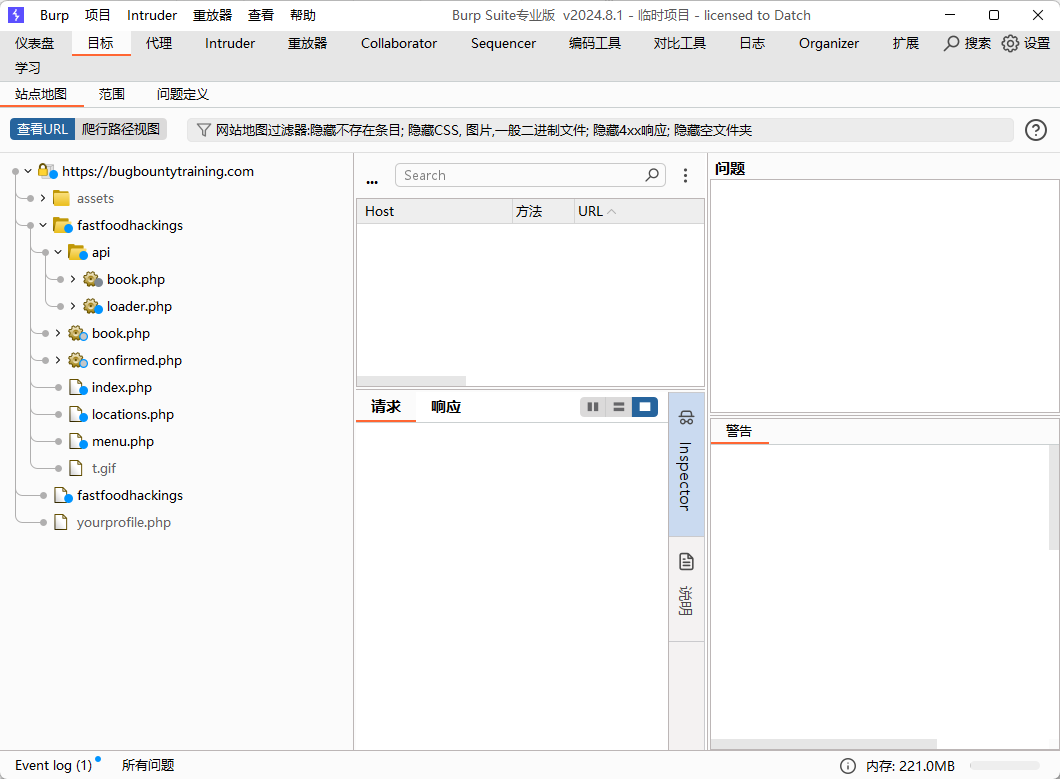1060x779 pixels.
Task: Switch to the 响应 tab
Action: click(446, 406)
